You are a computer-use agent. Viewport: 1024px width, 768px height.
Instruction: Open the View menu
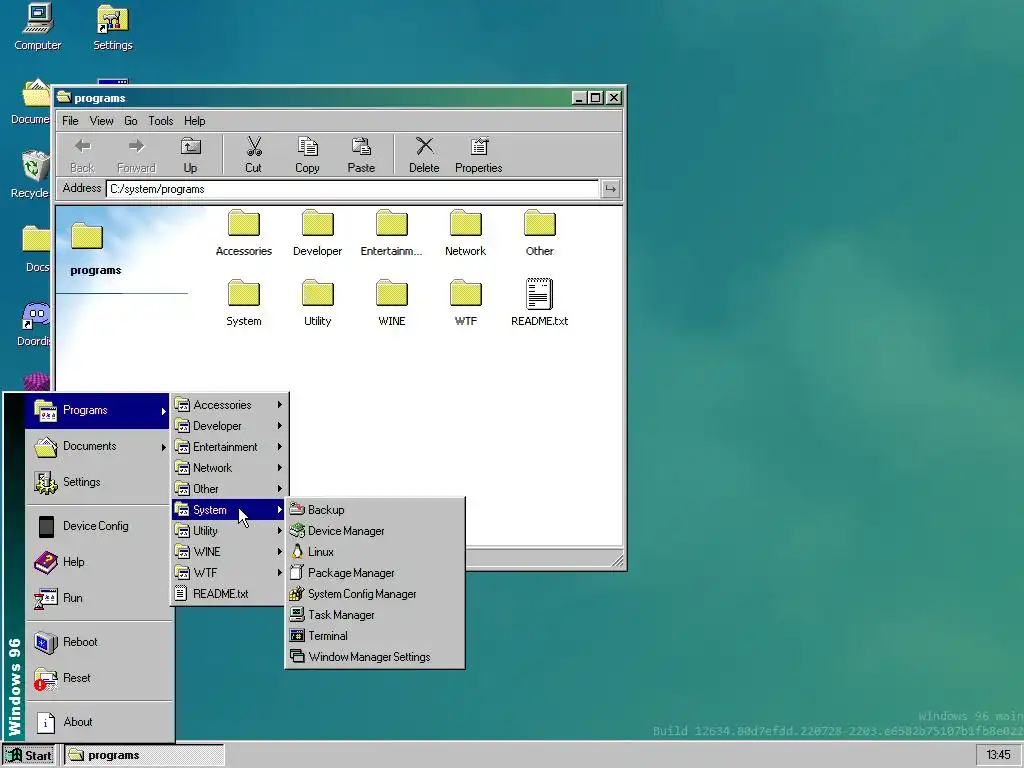(x=101, y=121)
